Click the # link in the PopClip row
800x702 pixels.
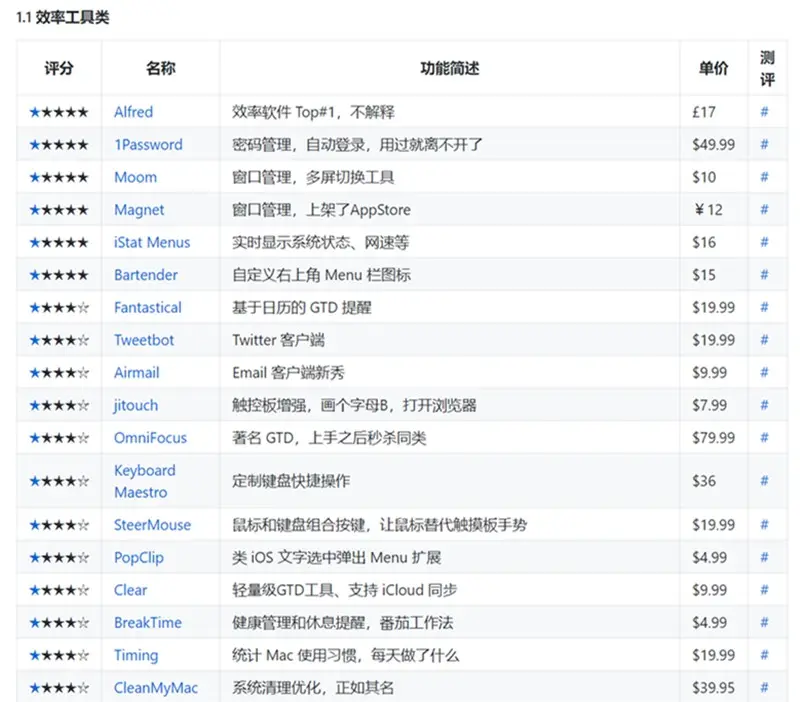coord(764,558)
